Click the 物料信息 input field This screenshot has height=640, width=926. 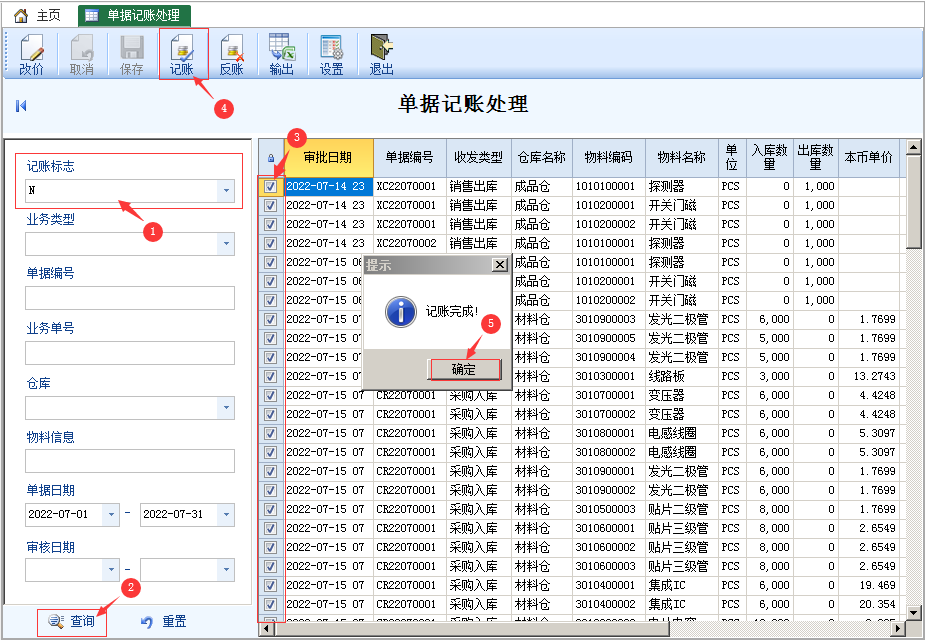130,461
